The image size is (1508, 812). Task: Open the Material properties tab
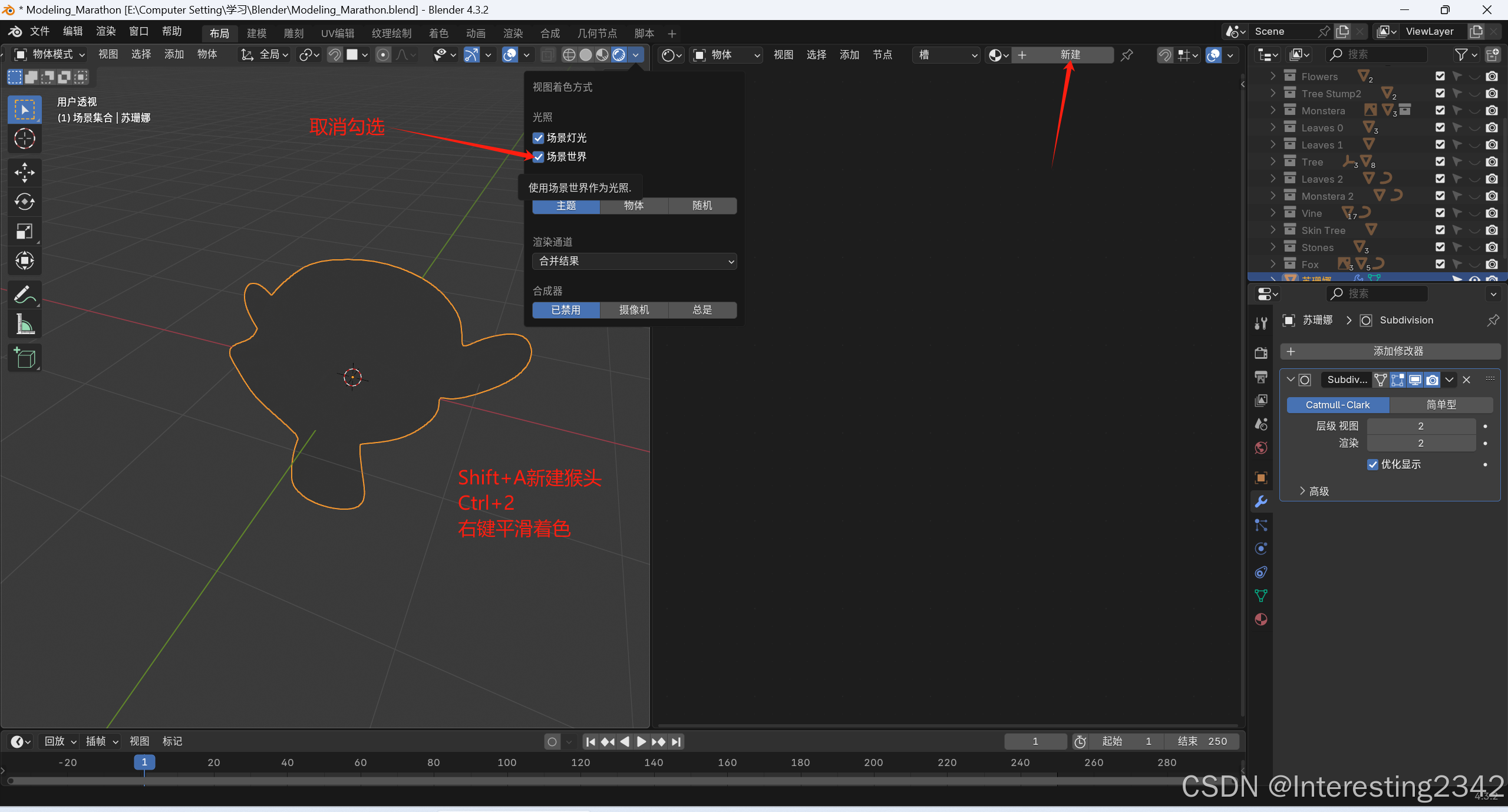coord(1260,619)
